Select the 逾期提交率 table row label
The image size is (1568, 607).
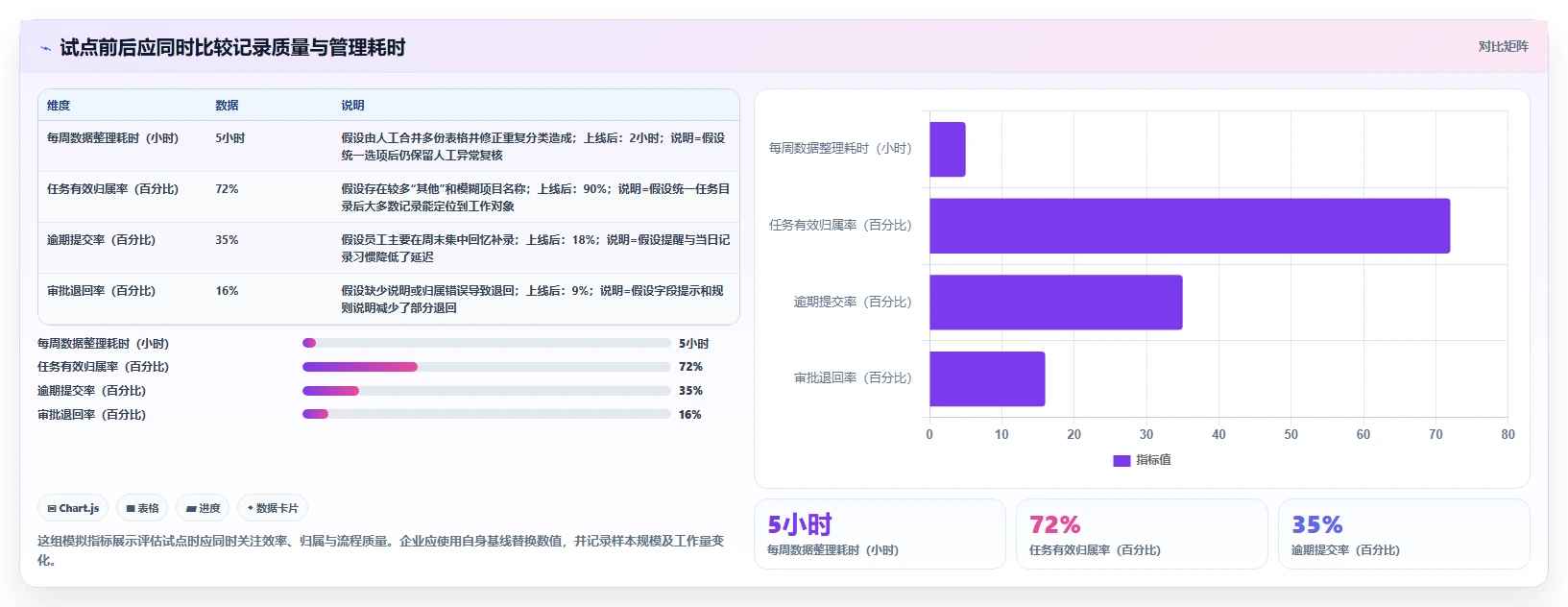(101, 240)
